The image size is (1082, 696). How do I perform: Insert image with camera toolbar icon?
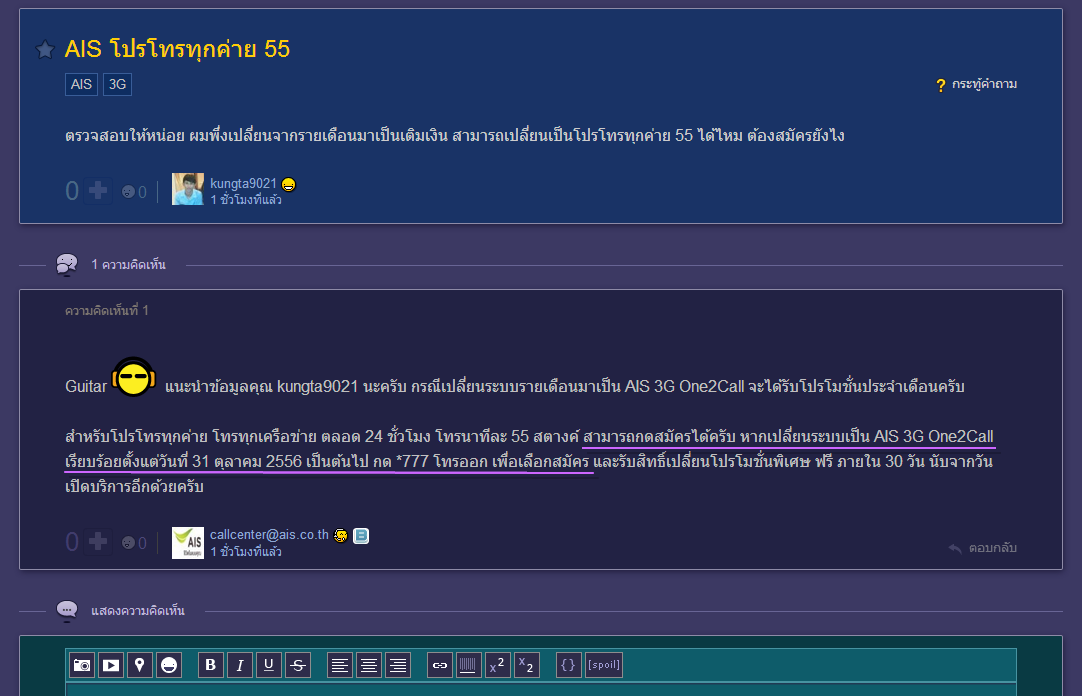tap(82, 665)
